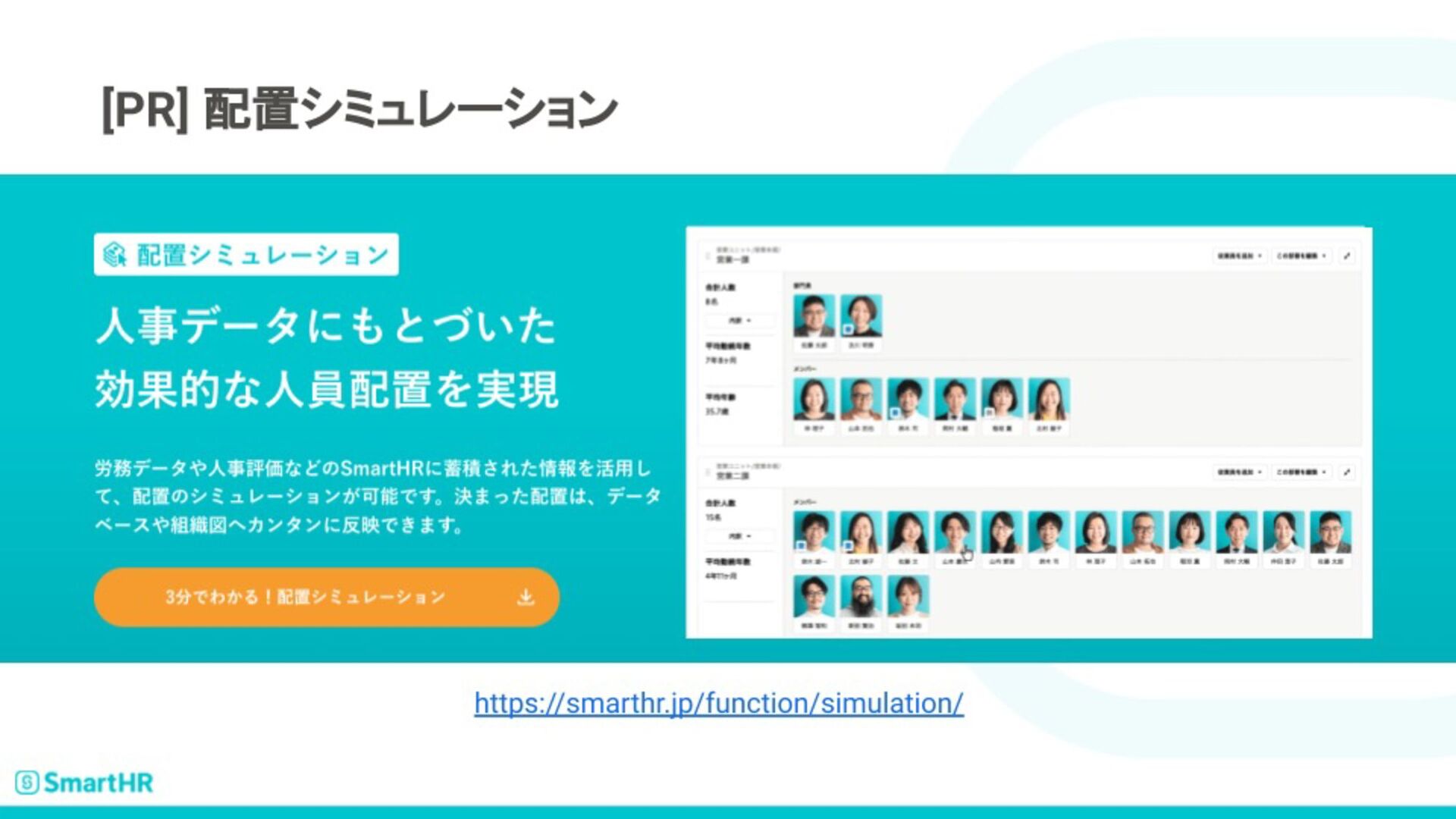Select the bearded member photo in 営業二課 second row
This screenshot has height=819, width=1456.
pyautogui.click(x=861, y=596)
